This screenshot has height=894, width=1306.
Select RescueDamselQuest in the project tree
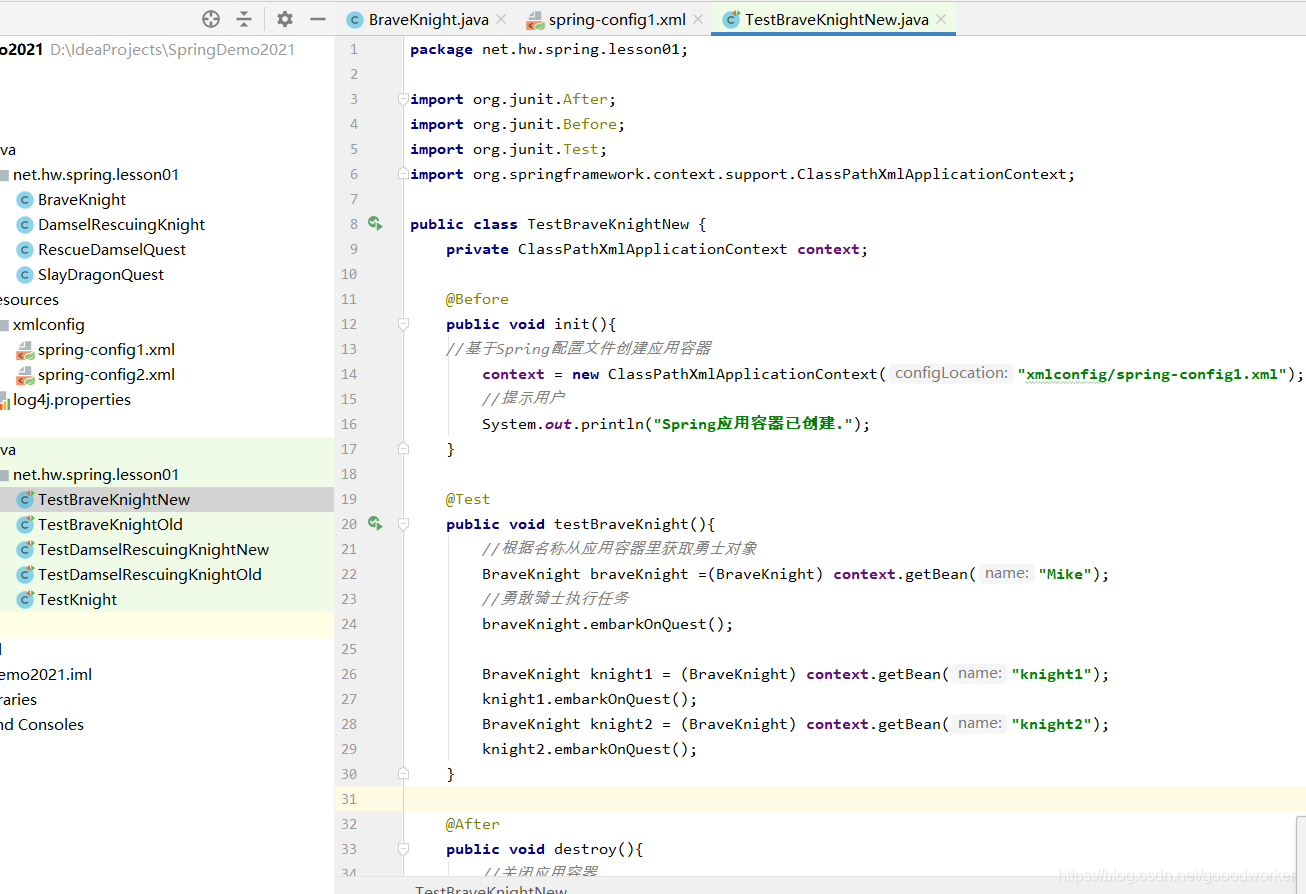pyautogui.click(x=112, y=250)
